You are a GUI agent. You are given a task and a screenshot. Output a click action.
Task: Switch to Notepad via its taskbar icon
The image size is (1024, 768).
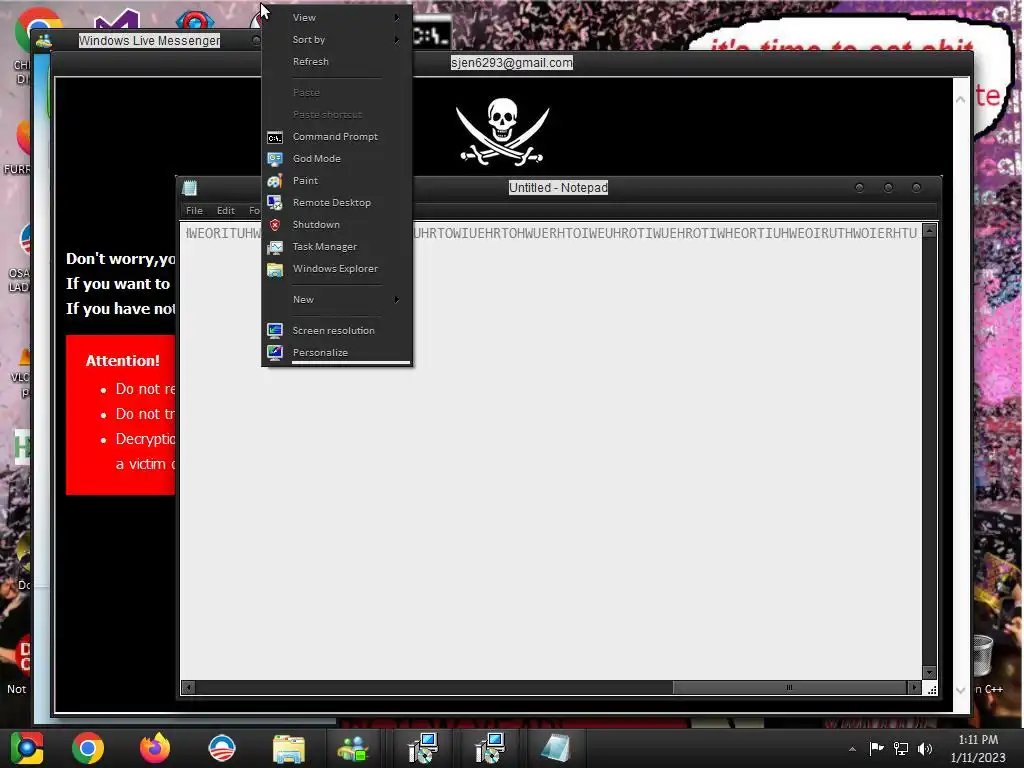click(556, 748)
